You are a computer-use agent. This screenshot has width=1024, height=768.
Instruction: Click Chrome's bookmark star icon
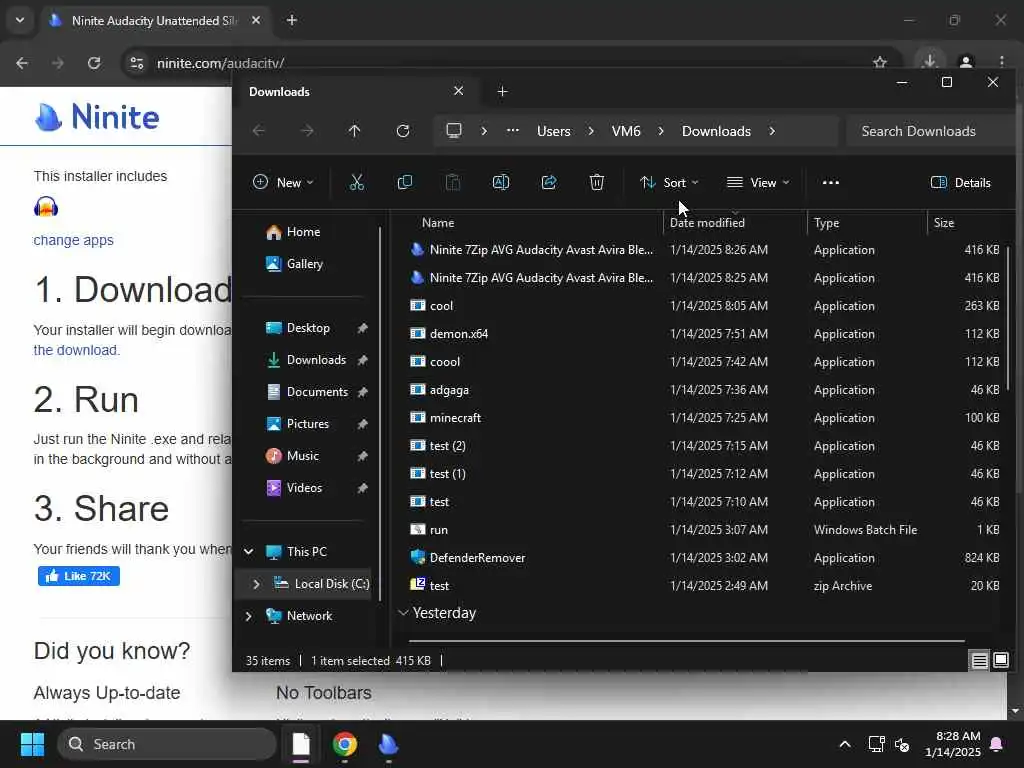[x=880, y=63]
